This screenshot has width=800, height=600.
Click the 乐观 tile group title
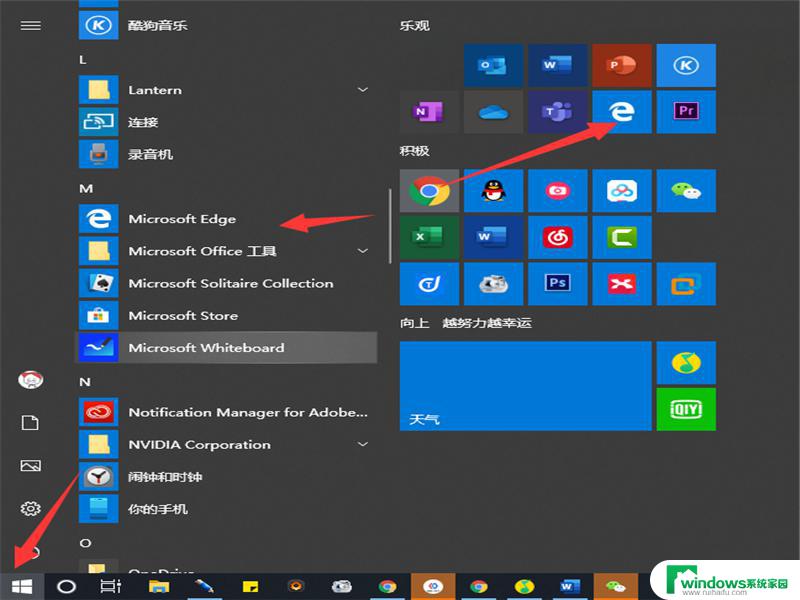click(414, 26)
